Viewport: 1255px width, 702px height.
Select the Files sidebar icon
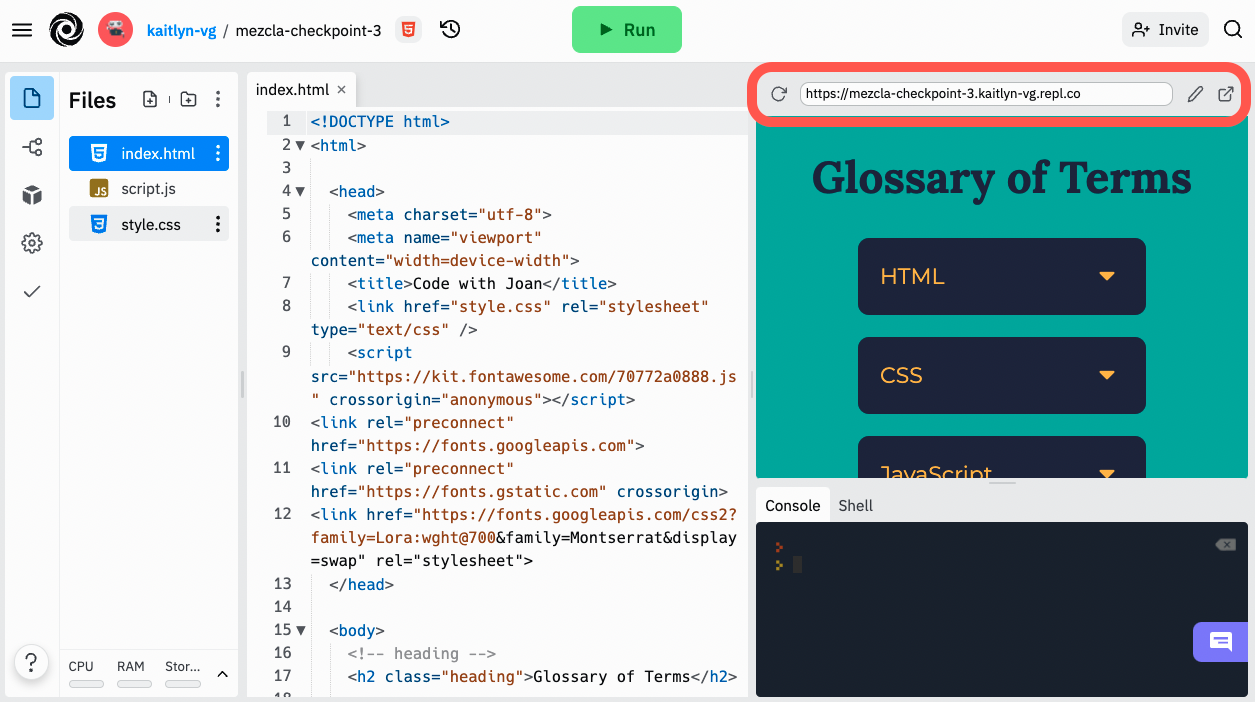32,98
